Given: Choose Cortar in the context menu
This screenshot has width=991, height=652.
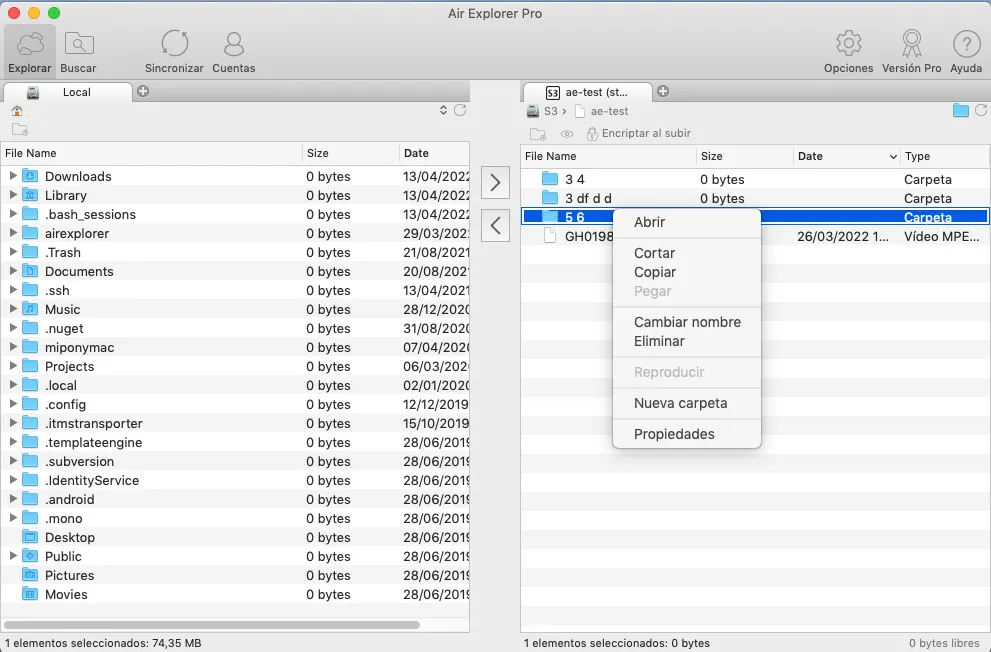Looking at the screenshot, I should pos(687,253).
